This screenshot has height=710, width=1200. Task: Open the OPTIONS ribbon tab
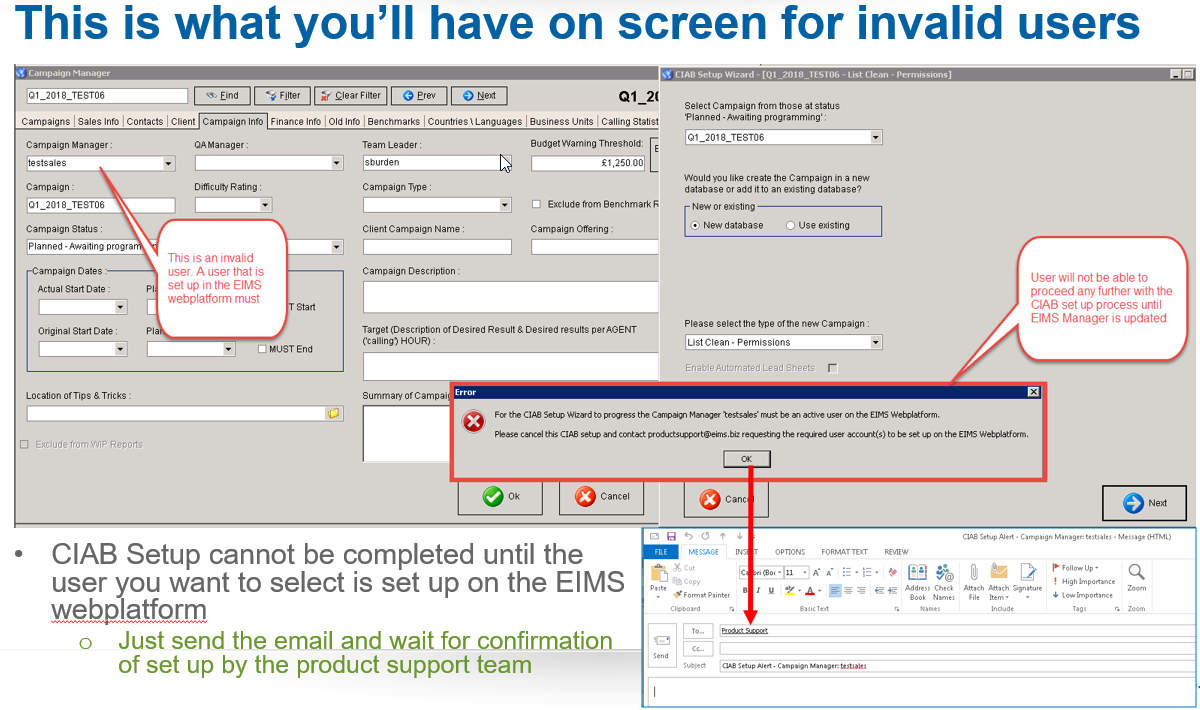[790, 552]
